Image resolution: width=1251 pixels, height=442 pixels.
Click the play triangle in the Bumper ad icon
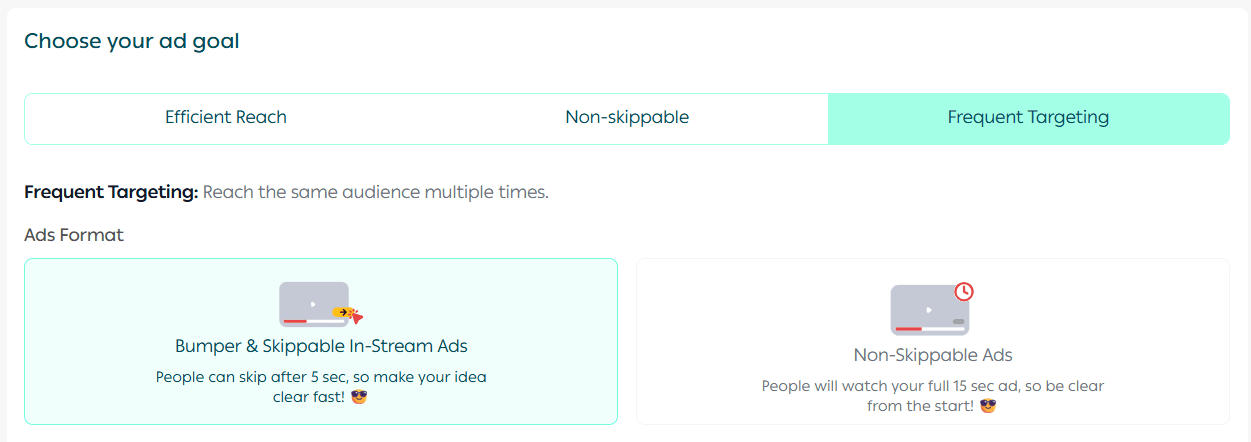click(313, 304)
